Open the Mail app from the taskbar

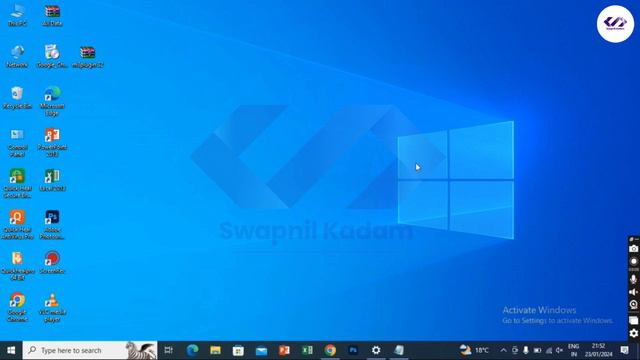point(261,350)
